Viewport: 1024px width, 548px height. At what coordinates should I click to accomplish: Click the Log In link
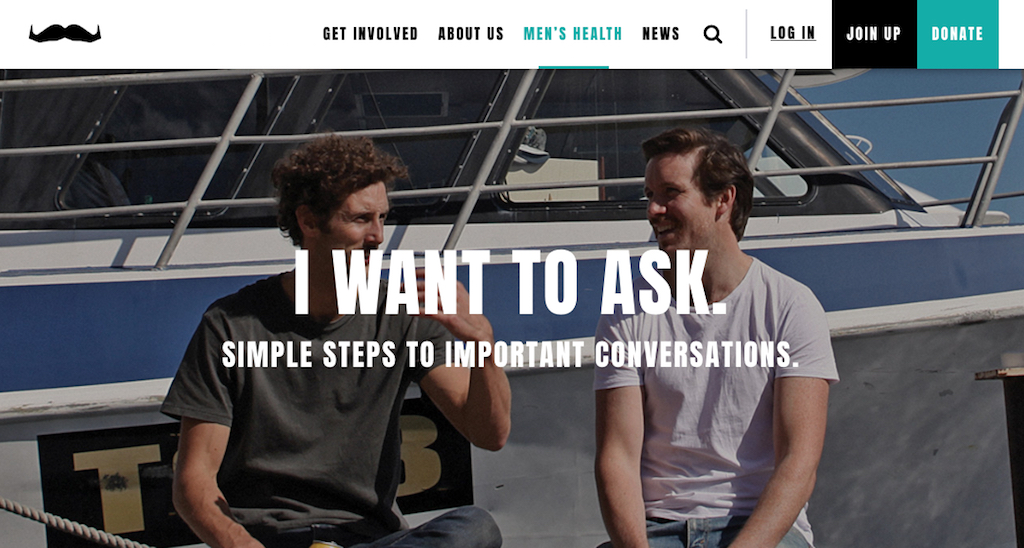793,33
